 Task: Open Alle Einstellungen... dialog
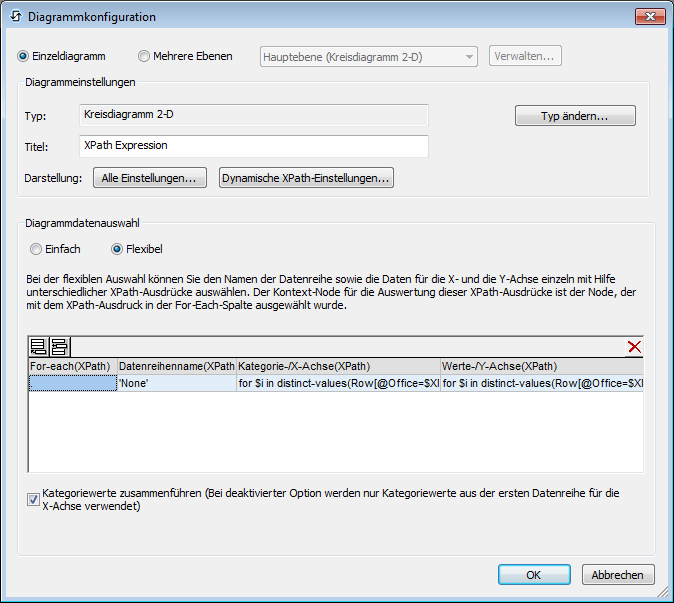pyautogui.click(x=150, y=178)
